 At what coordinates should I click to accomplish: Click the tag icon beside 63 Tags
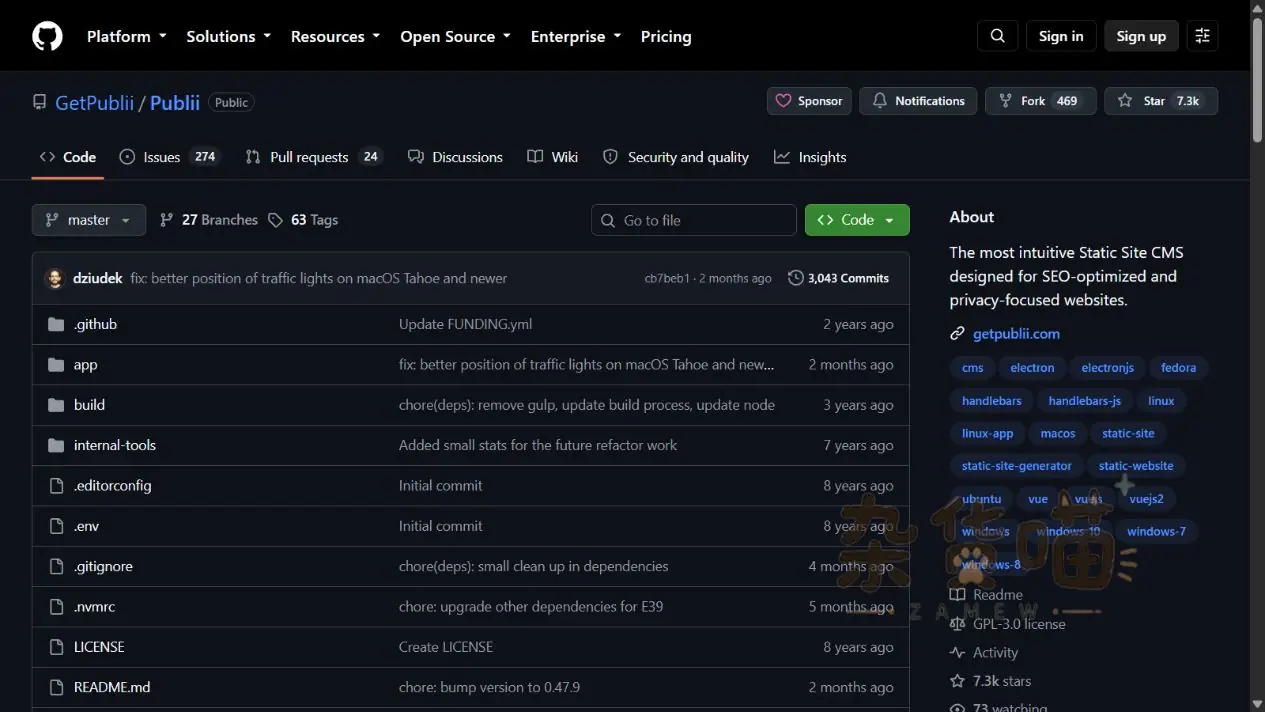[x=275, y=220]
